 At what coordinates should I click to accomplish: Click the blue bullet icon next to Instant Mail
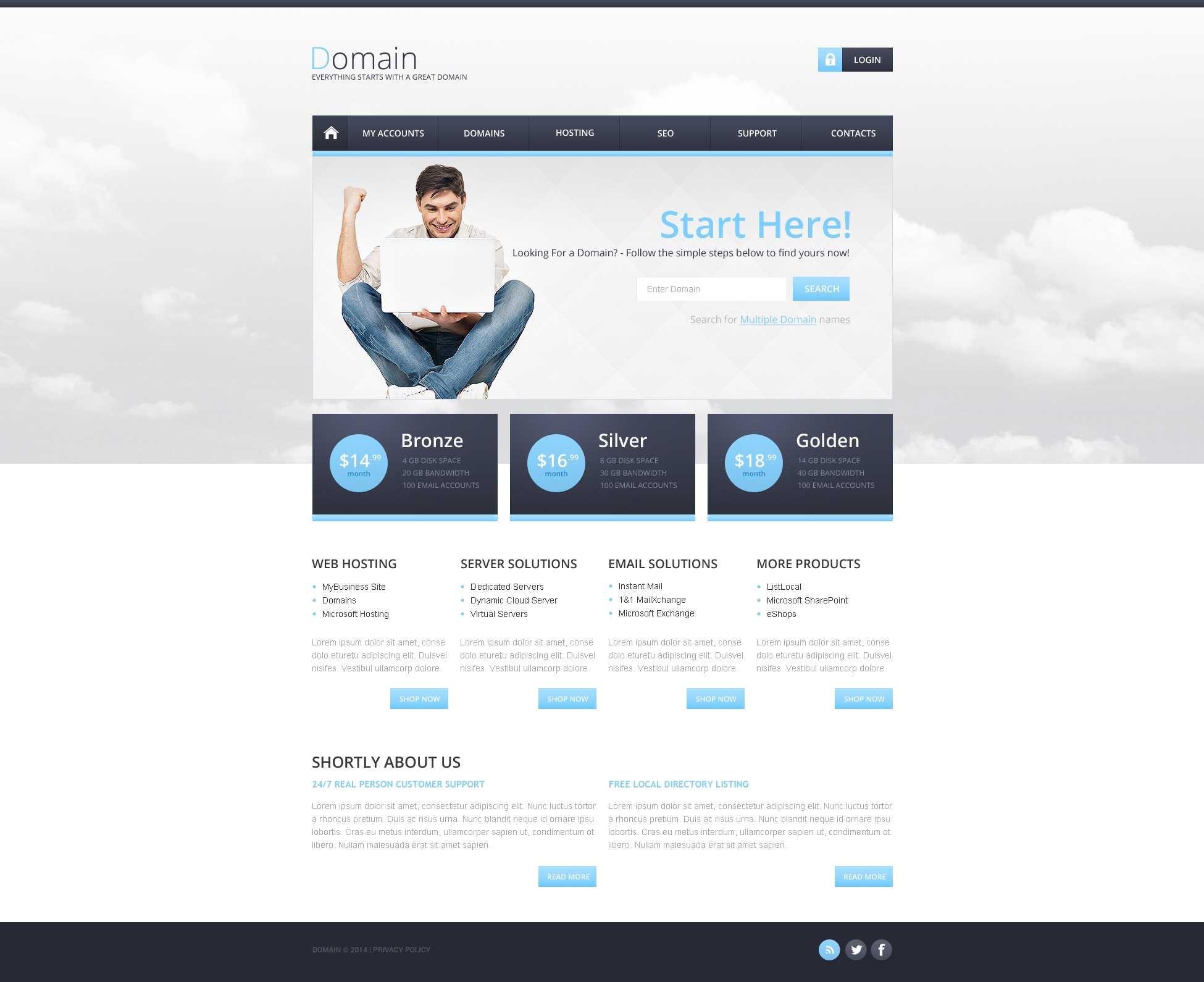click(x=612, y=586)
